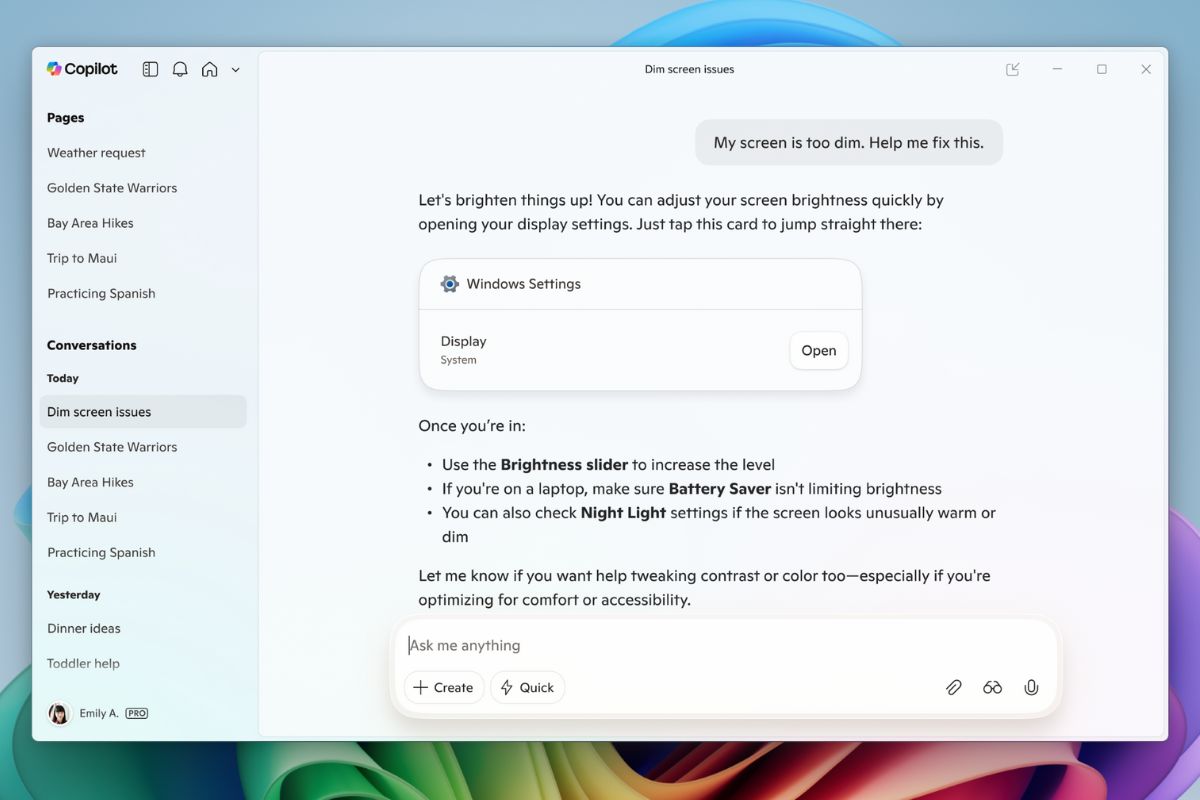Click the Windows Settings card header
1200x800 pixels.
[640, 284]
